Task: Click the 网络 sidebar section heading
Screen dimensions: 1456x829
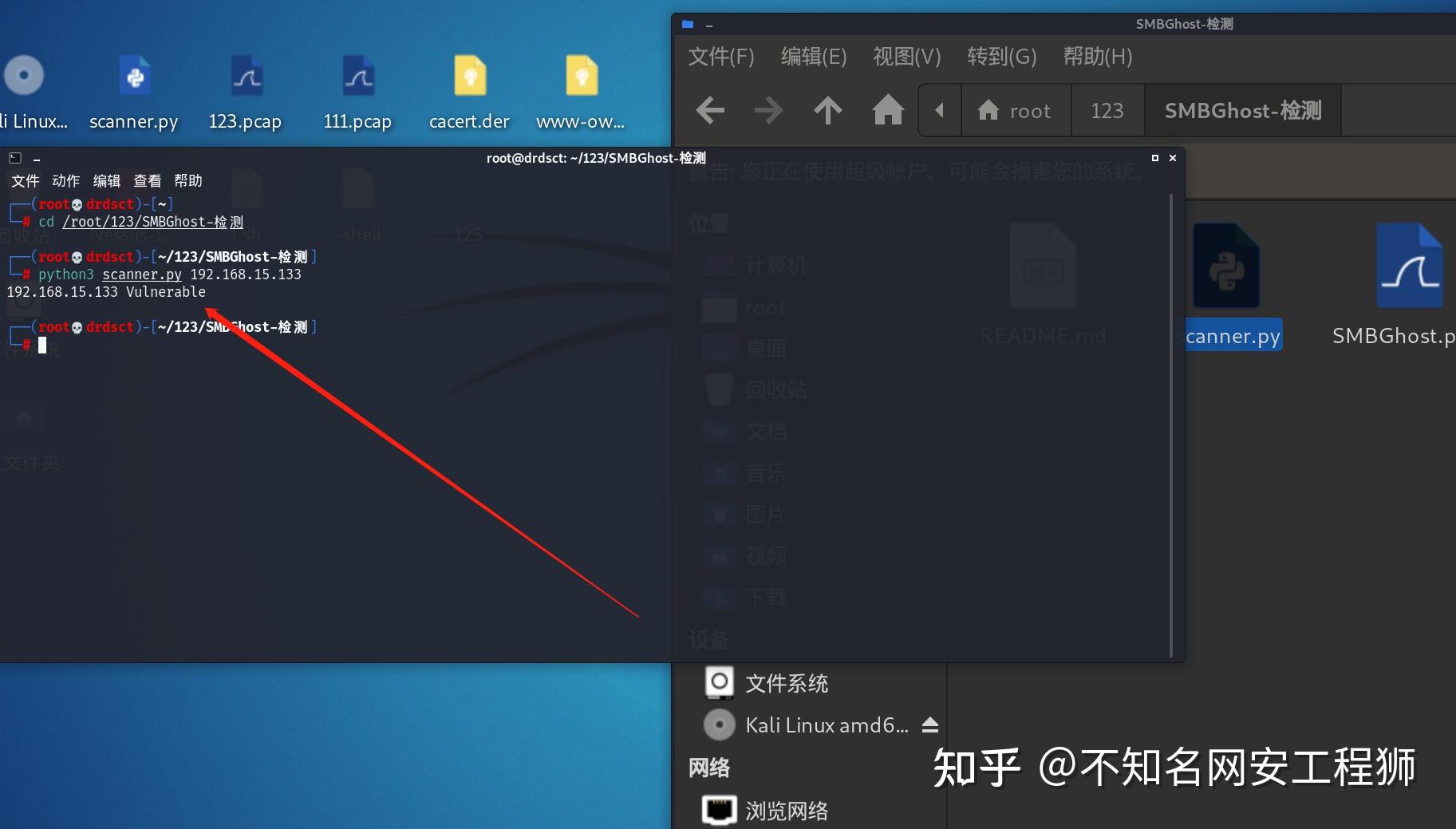Action: 709,768
